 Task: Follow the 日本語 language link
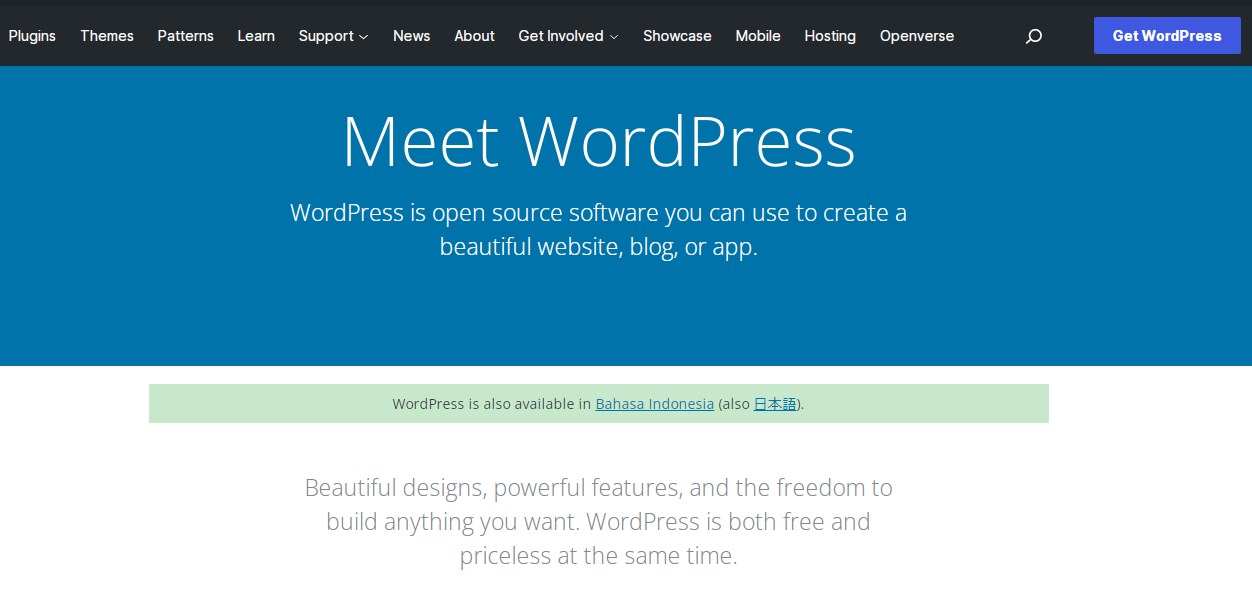pyautogui.click(x=775, y=404)
